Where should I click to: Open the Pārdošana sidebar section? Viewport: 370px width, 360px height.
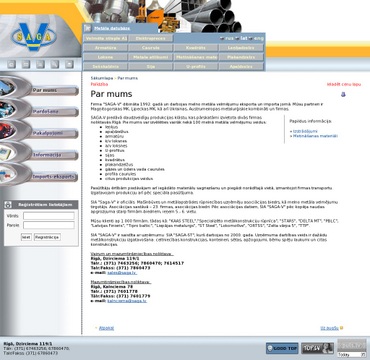pyautogui.click(x=39, y=110)
